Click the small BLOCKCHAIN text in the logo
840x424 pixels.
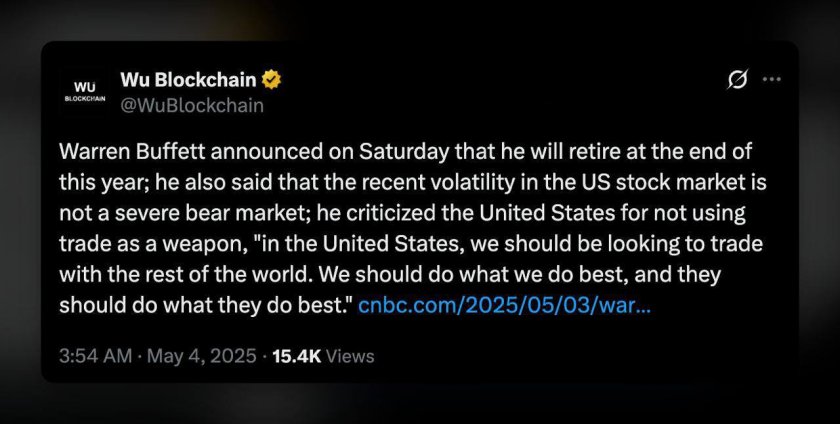click(85, 99)
